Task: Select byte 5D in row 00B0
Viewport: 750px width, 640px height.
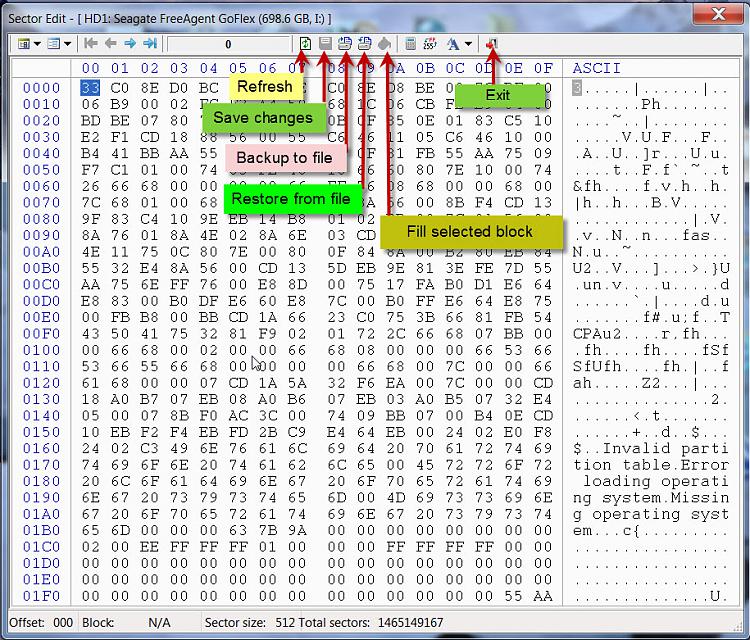Action: pos(336,268)
